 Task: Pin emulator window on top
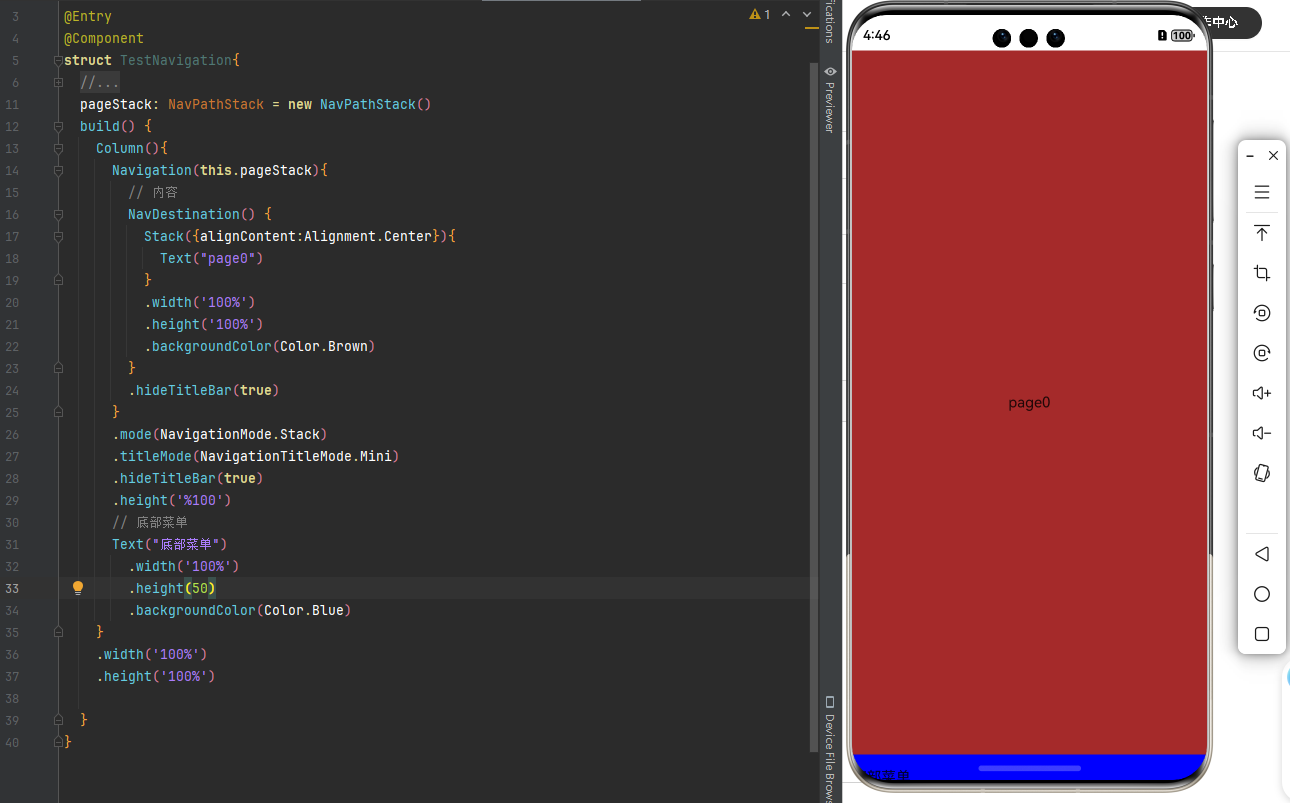[1262, 233]
